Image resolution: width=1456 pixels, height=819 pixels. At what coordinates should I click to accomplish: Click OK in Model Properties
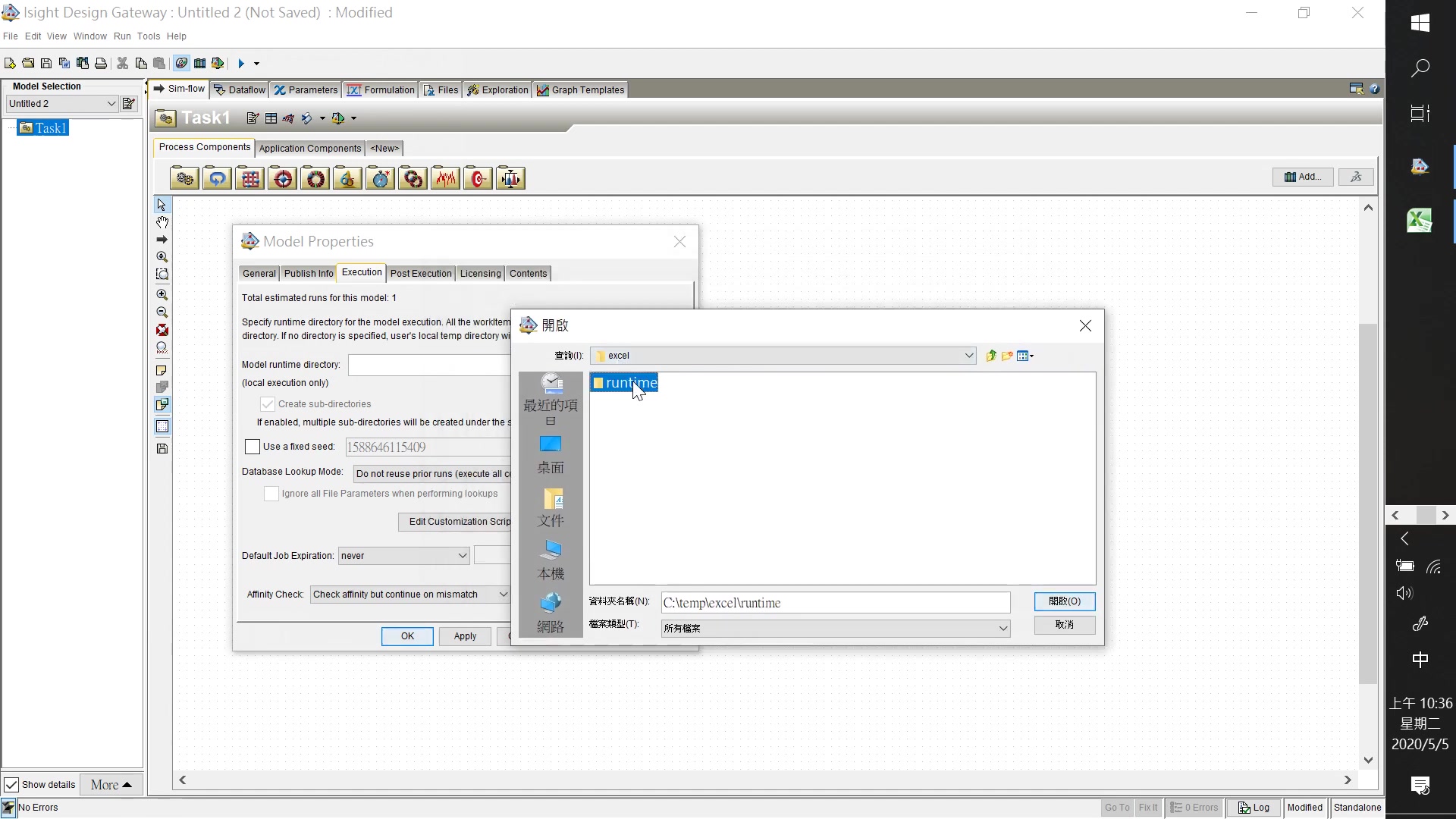pos(407,636)
